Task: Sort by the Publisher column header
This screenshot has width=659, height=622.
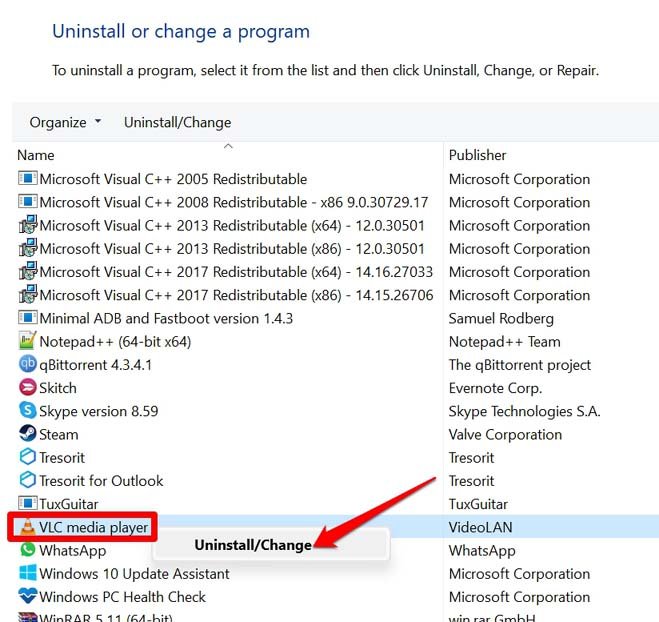Action: click(x=477, y=155)
